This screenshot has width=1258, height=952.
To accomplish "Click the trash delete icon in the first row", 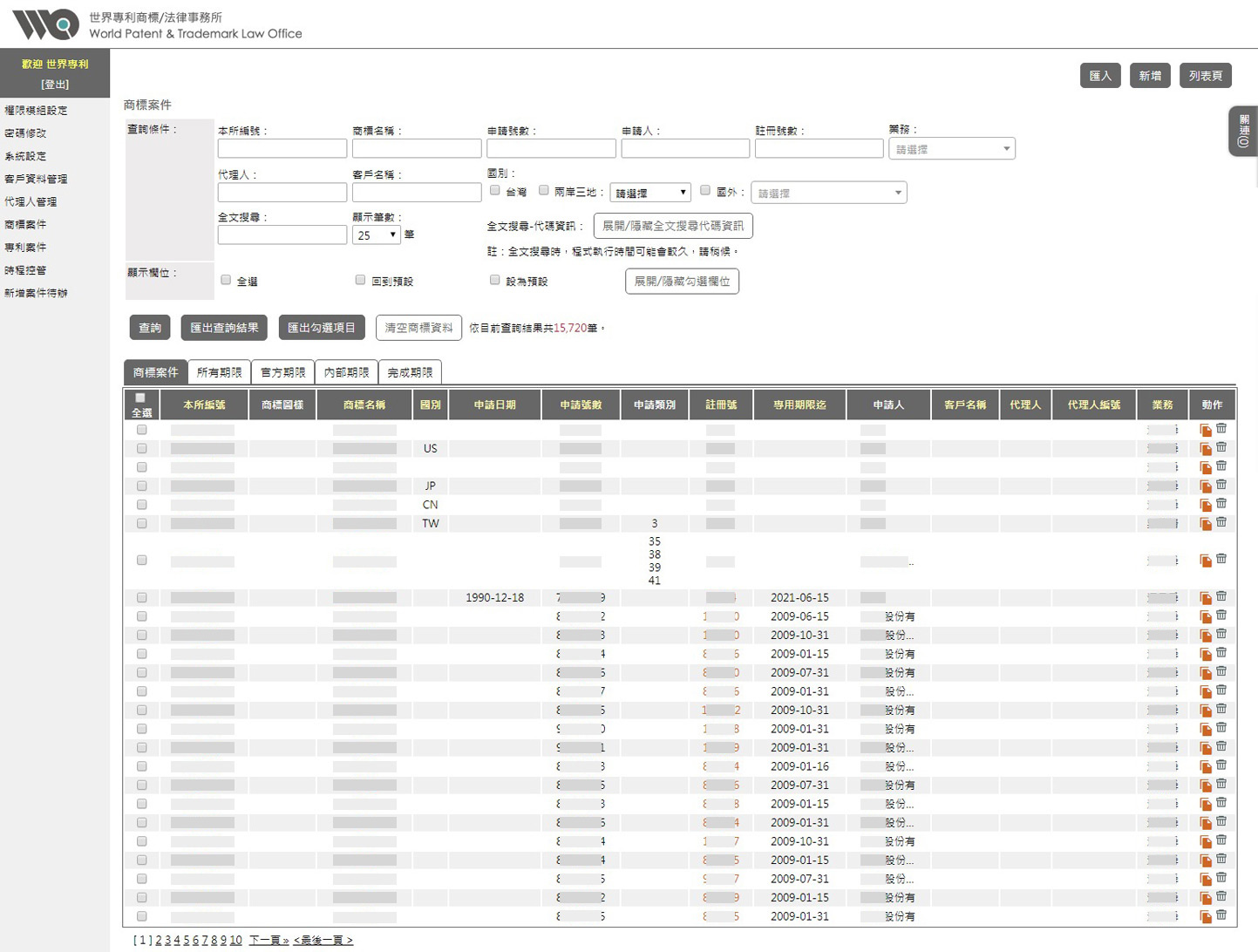I will (1222, 428).
